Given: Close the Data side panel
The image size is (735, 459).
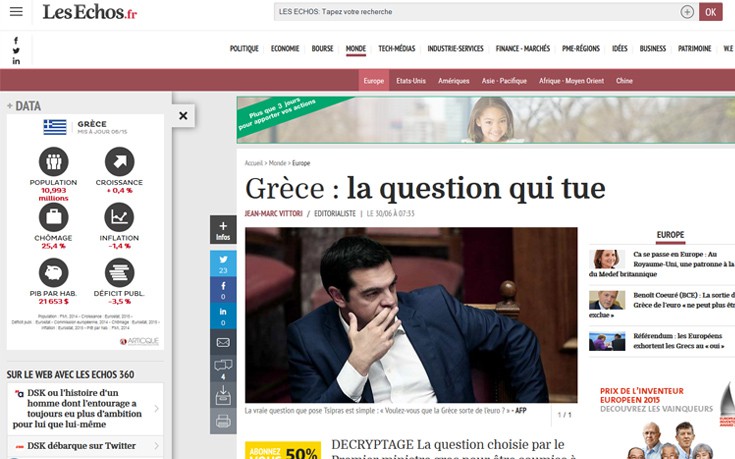Looking at the screenshot, I should (x=183, y=116).
